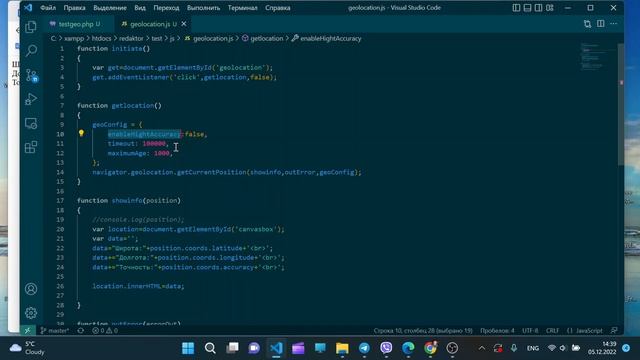Viewport: 640px width, 360px height.
Task: Open Google Chrome from the taskbar
Action: point(430,348)
